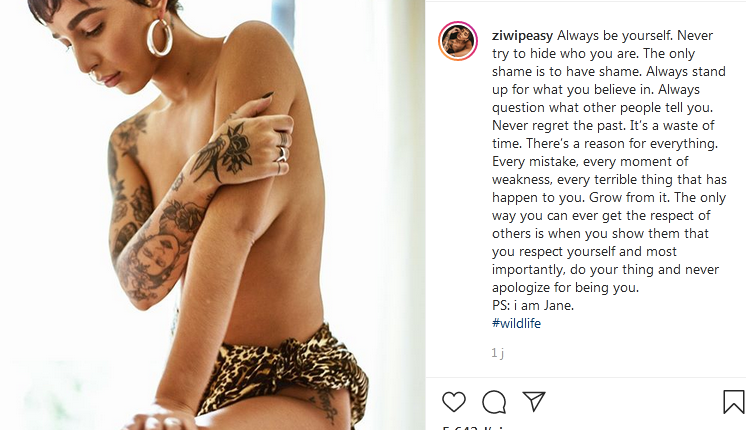
Task: Click the 'PS: i am Jane.' caption line
Action: (x=533, y=305)
